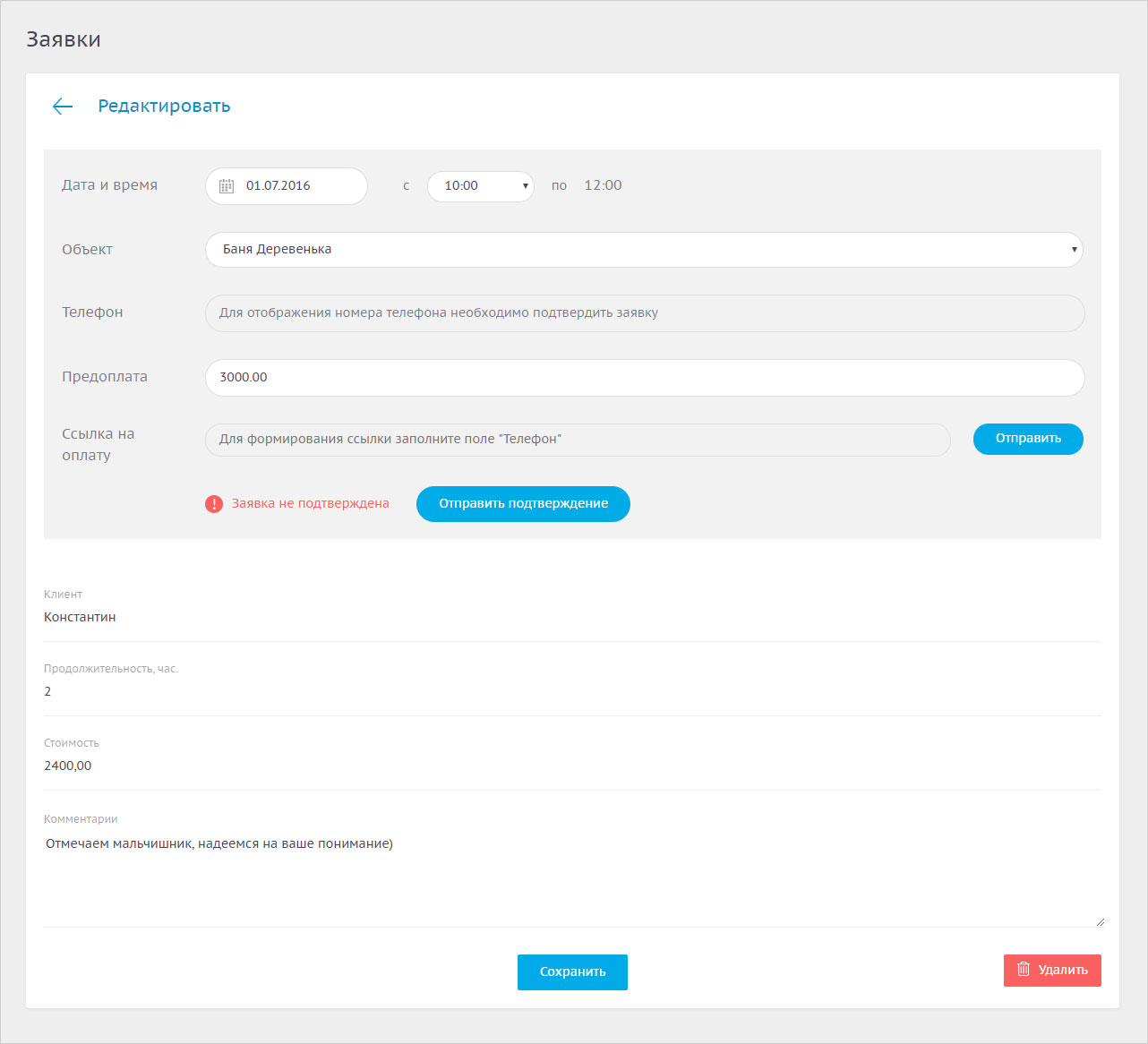Click the comments textarea resize handle
This screenshot has width=1148, height=1044.
1100,921
